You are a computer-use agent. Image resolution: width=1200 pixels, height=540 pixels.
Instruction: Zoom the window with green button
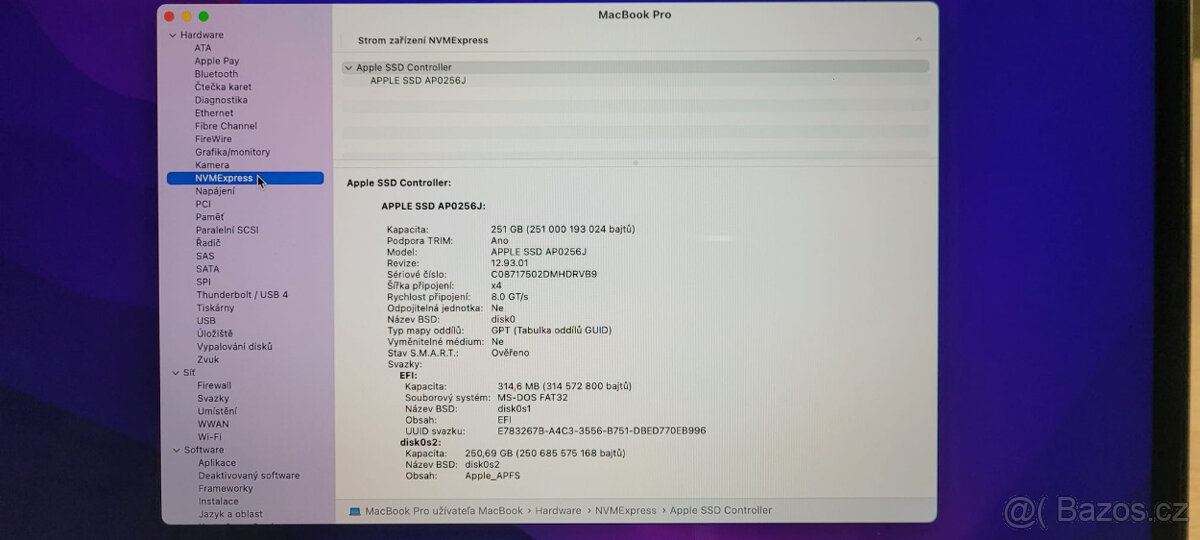point(204,16)
